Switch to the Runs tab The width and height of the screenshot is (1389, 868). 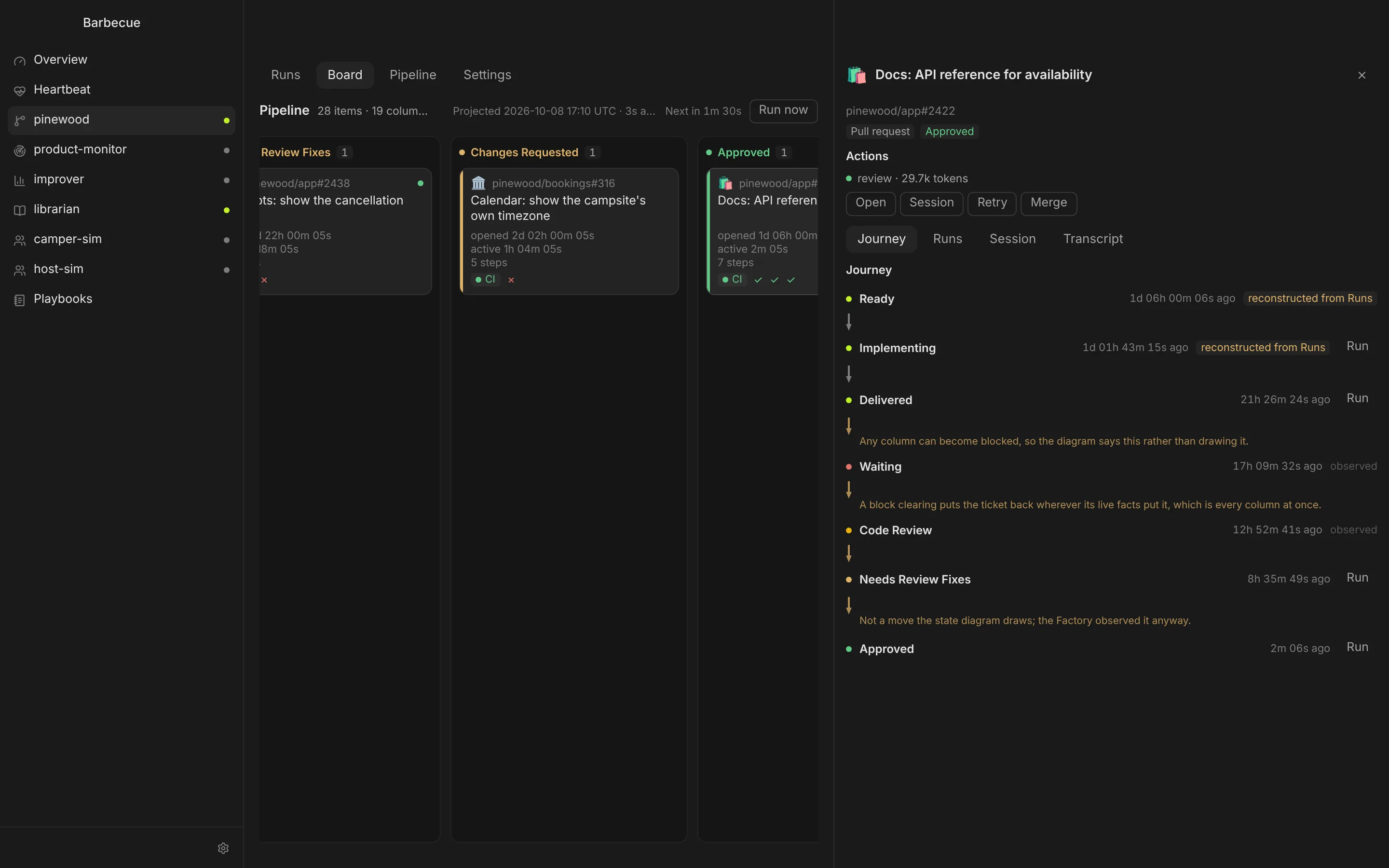(285, 75)
